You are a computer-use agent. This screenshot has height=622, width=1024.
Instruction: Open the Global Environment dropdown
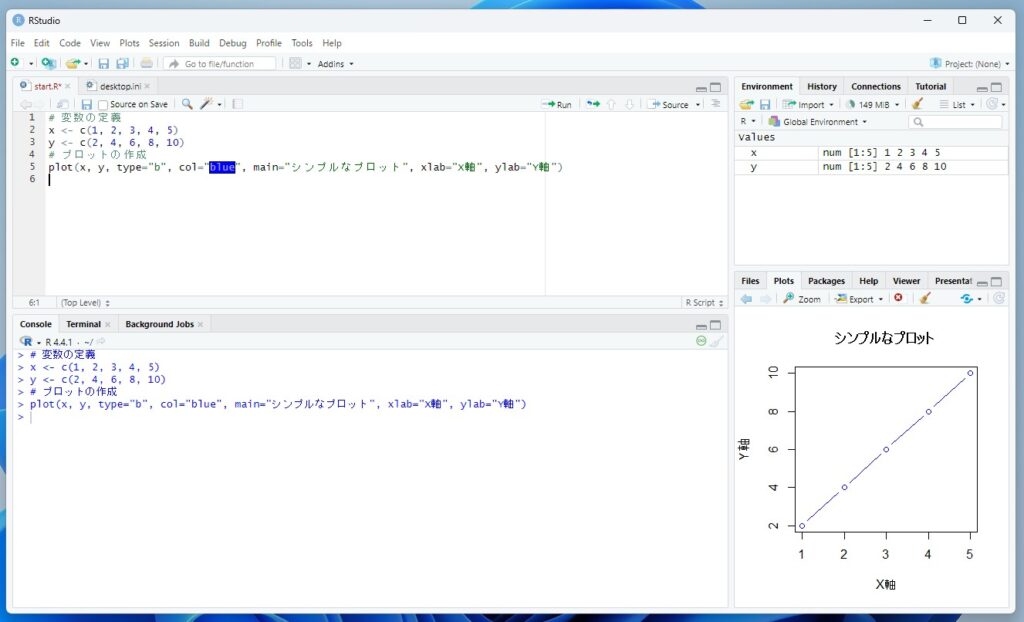pos(818,122)
